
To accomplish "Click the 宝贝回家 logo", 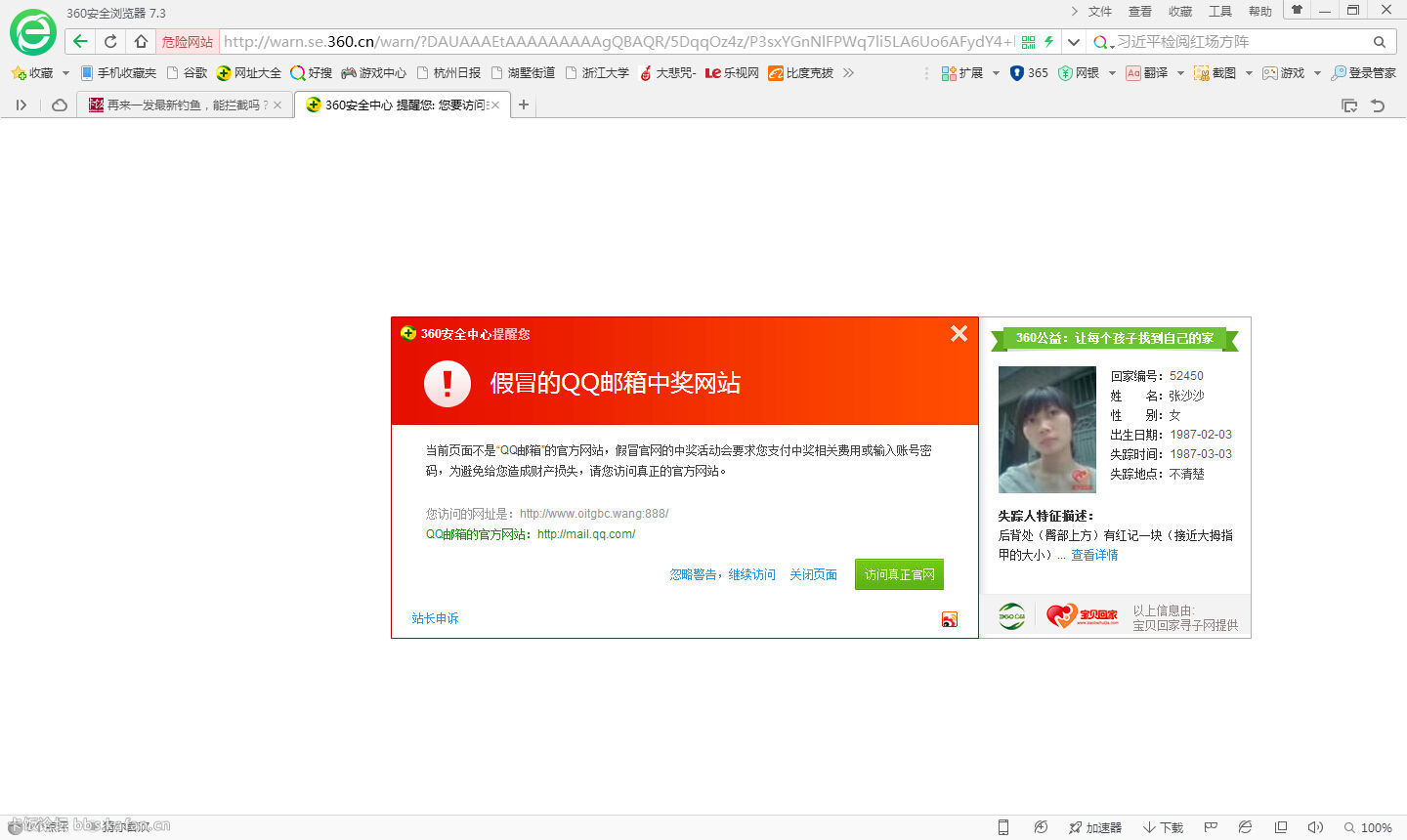I will (x=1082, y=616).
